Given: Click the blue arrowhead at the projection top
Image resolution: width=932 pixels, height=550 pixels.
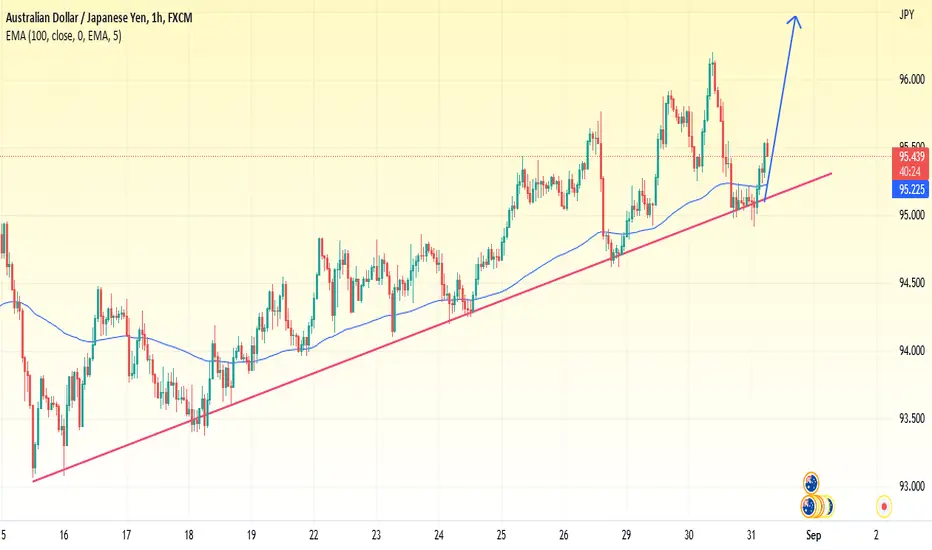Looking at the screenshot, I should (795, 22).
